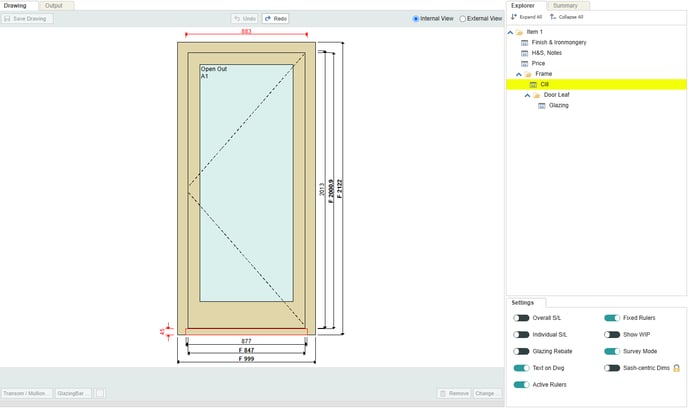
Task: Disable the Fixed Rulers switch
Action: pyautogui.click(x=612, y=318)
